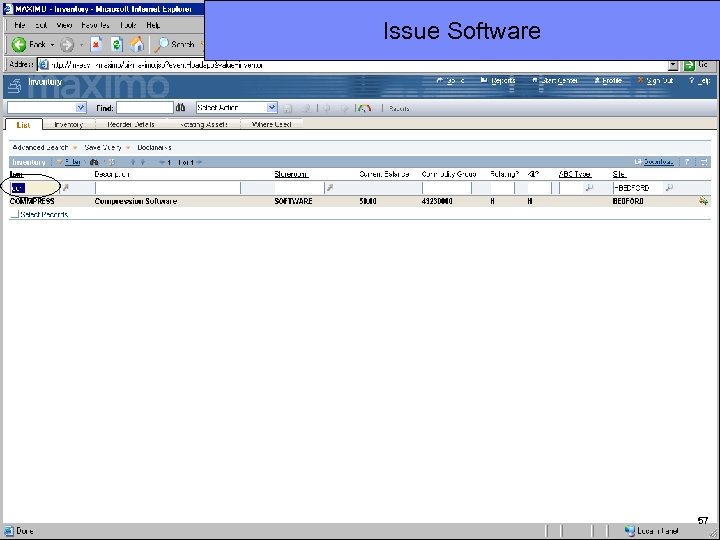Image resolution: width=720 pixels, height=540 pixels.
Task: Open the query dropdown left of Find
Action: tap(81, 107)
